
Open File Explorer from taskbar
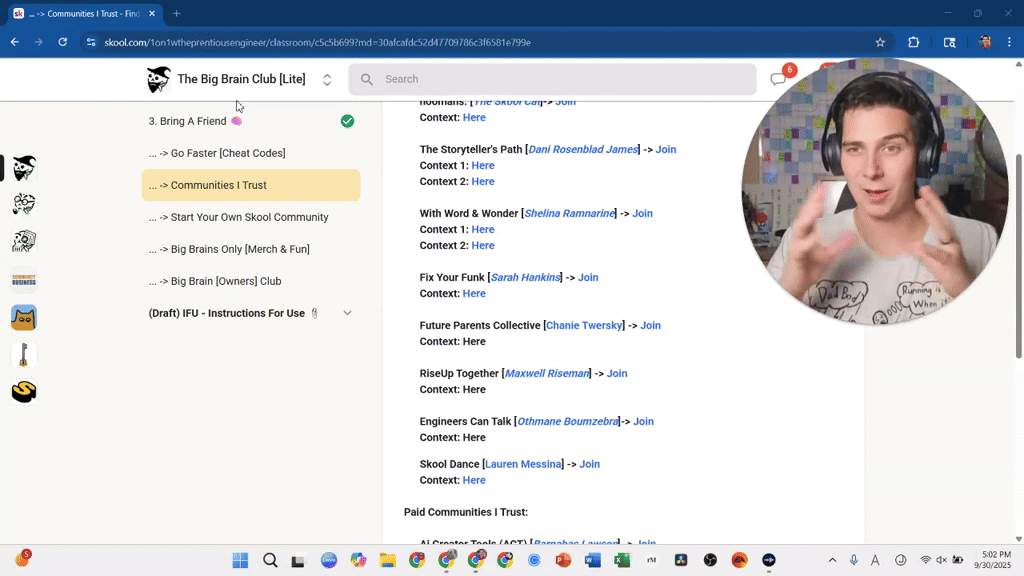tap(388, 560)
